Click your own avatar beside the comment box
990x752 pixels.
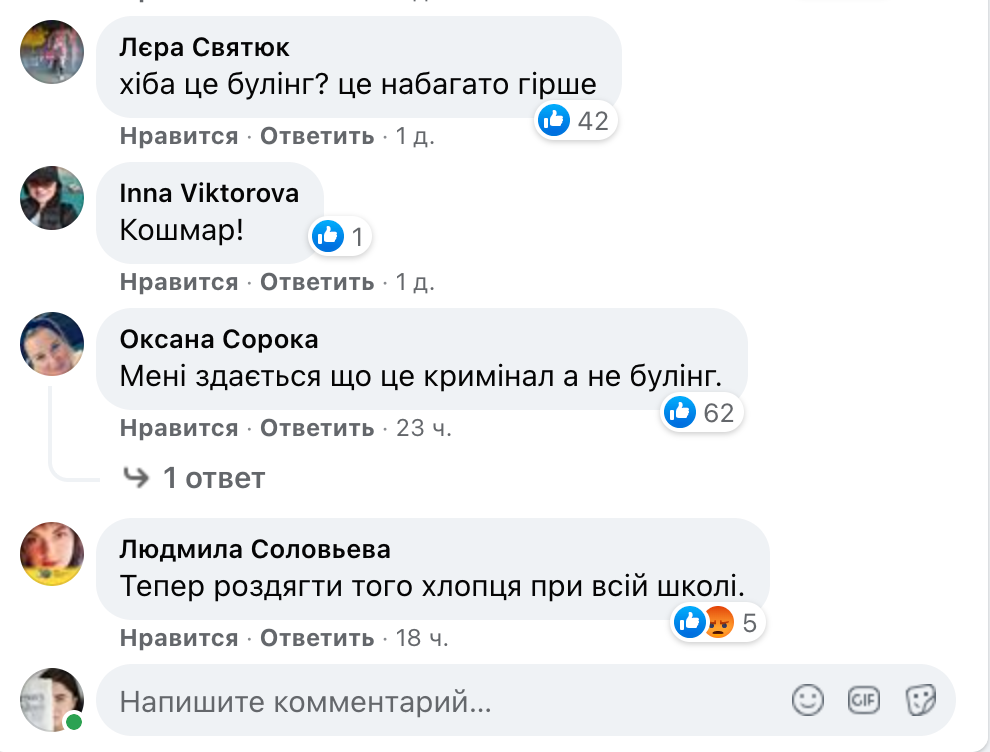(52, 699)
